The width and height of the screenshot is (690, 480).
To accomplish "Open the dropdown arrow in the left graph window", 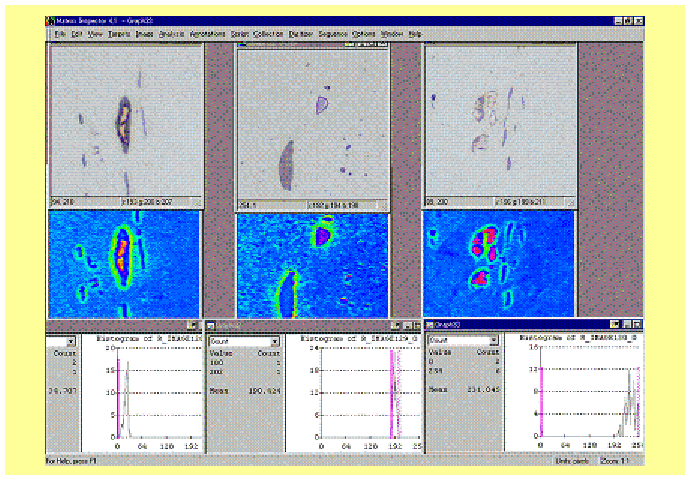I will click(x=71, y=341).
